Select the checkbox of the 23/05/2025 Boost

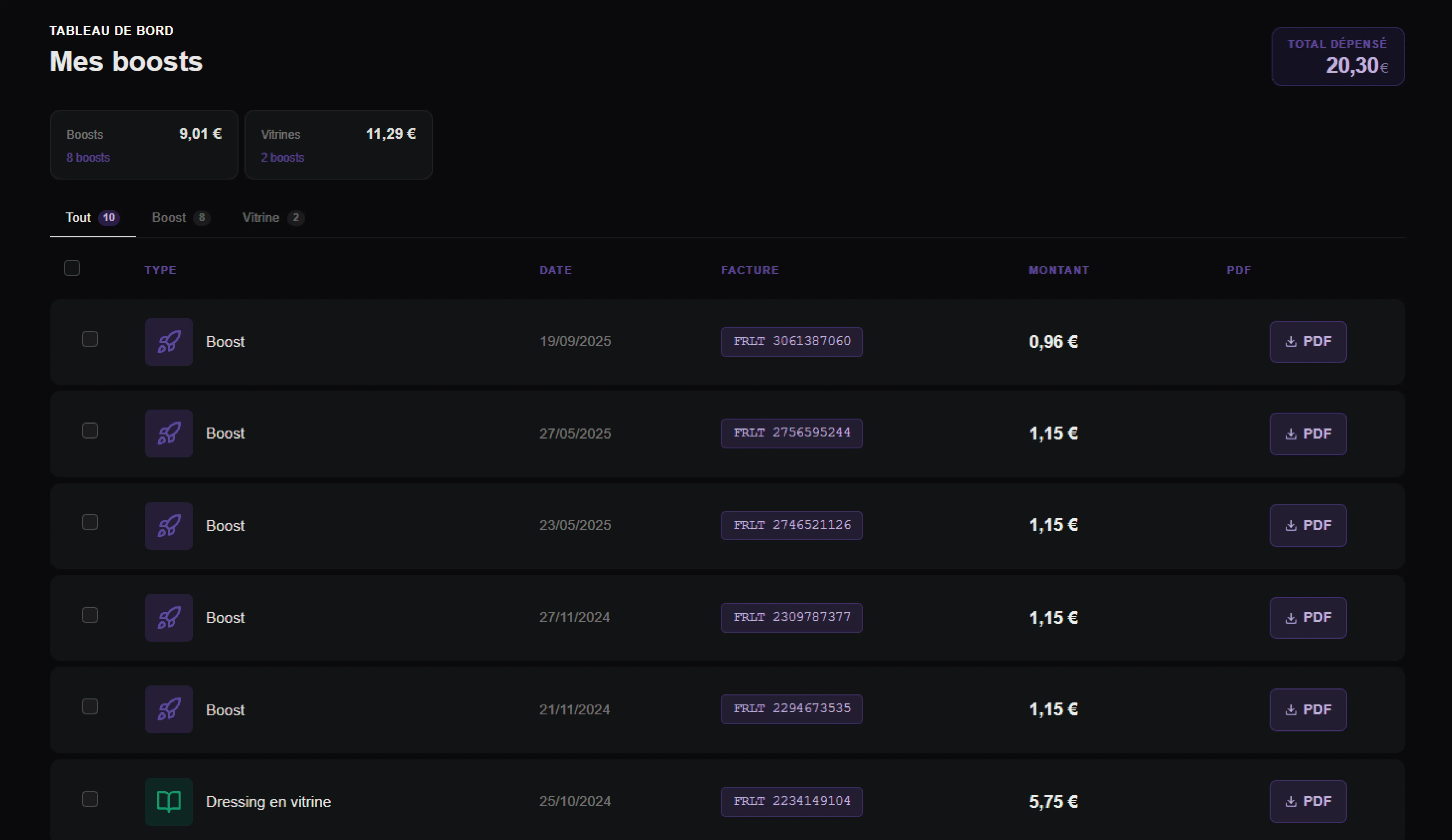point(90,522)
